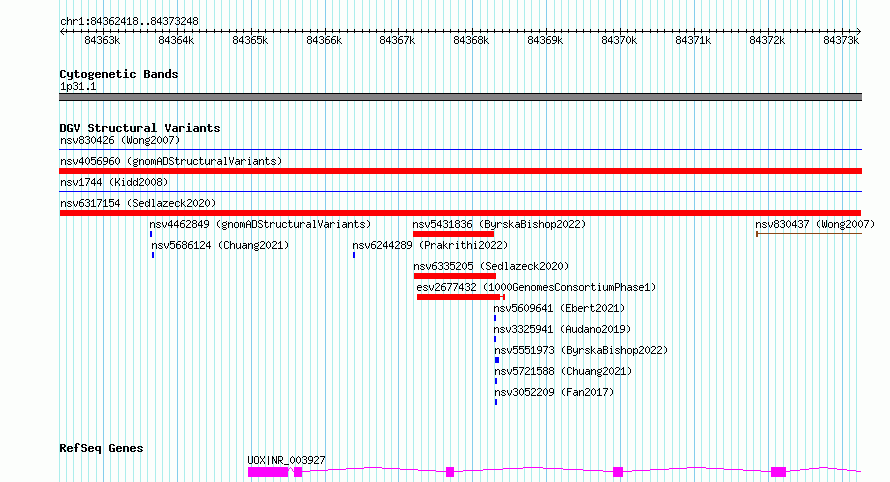Click the blue marker under nsv4462849

pos(151,234)
